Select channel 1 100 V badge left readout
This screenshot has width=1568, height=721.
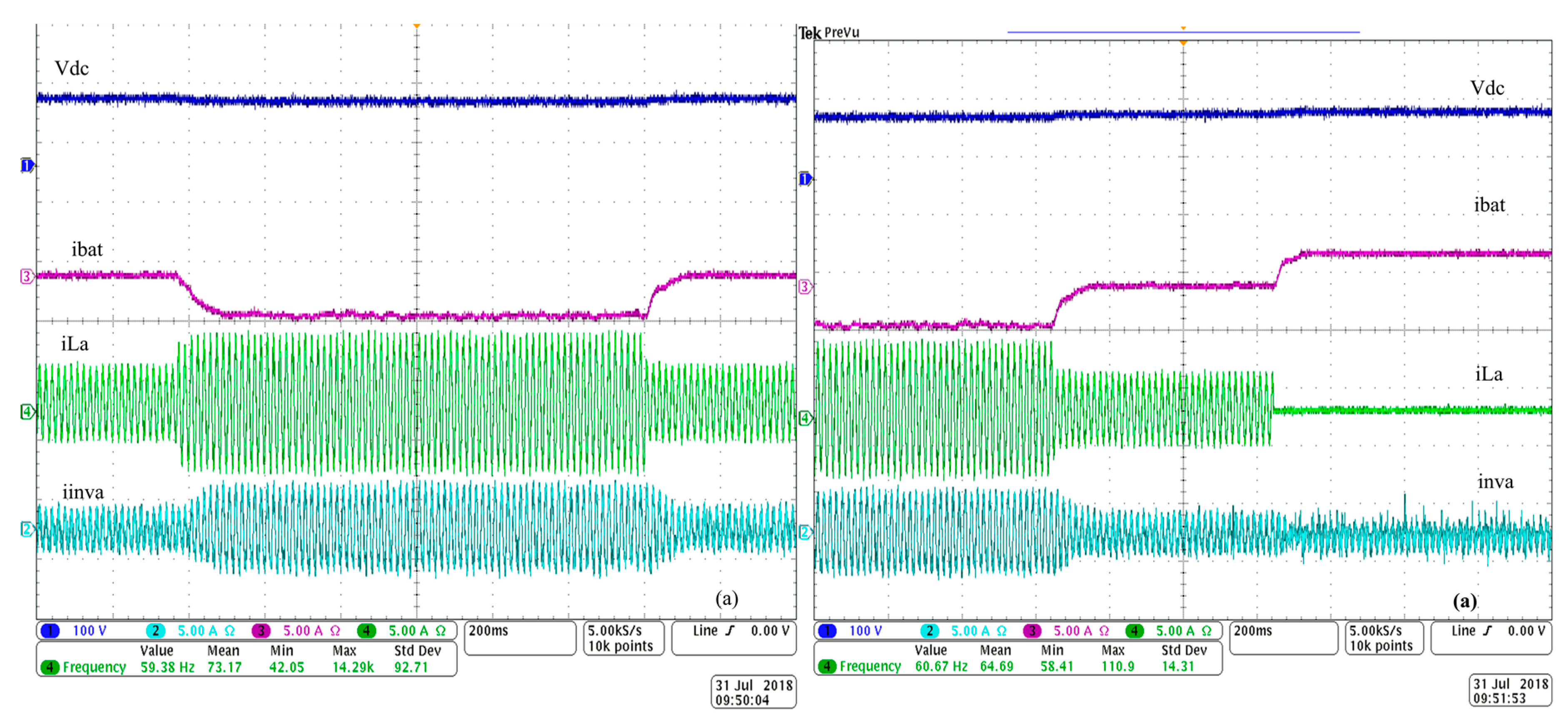tap(51, 630)
